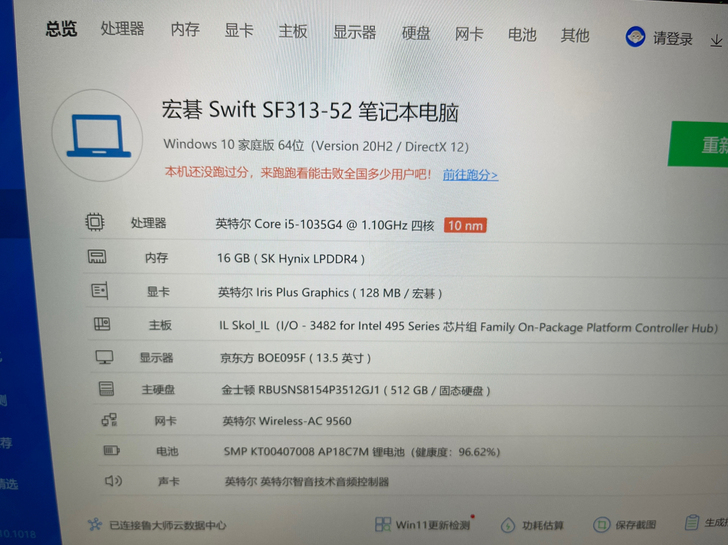Image resolution: width=728 pixels, height=545 pixels.
Task: Click the 处理器 row label
Action: coord(149,223)
